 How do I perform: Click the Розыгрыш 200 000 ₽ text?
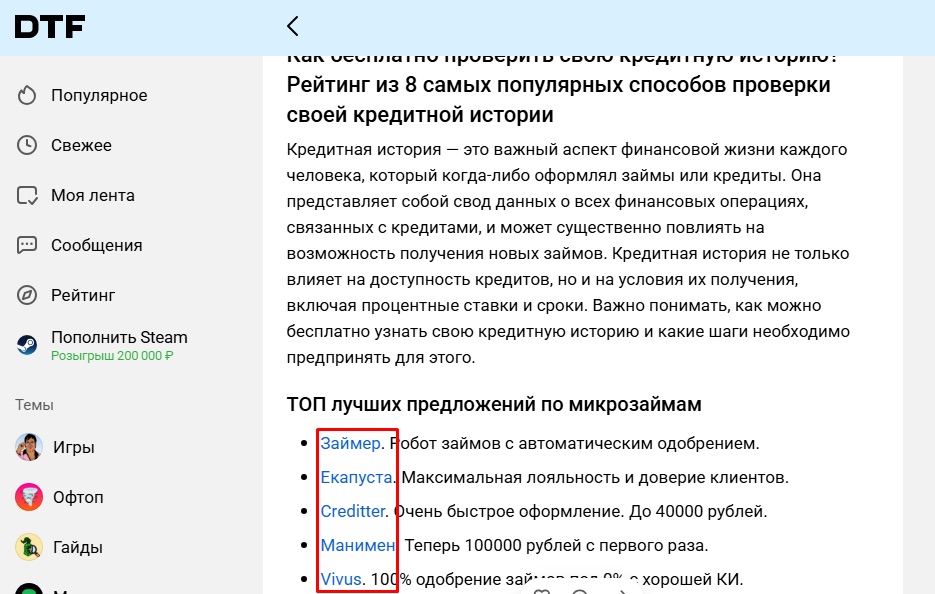click(x=112, y=356)
